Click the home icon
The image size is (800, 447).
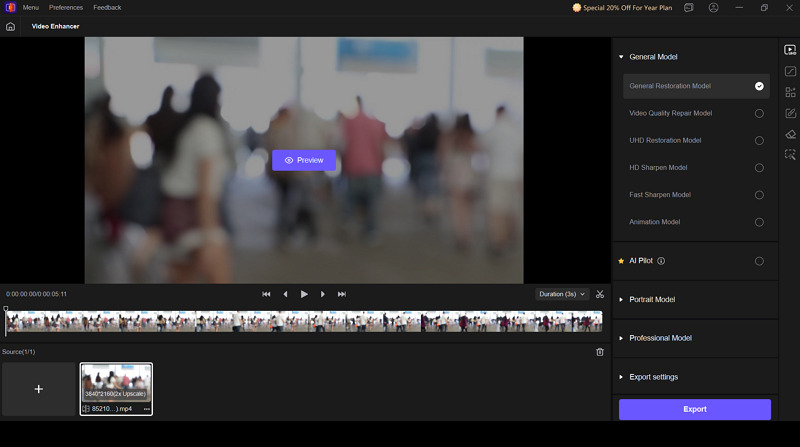(x=10, y=26)
